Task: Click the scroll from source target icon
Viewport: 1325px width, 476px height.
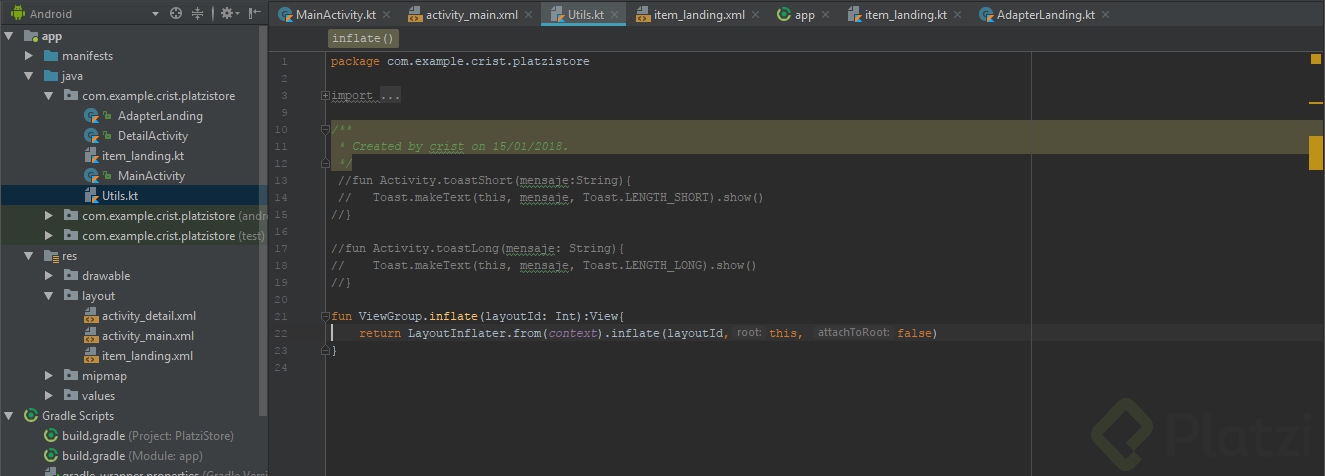Action: pyautogui.click(x=176, y=14)
